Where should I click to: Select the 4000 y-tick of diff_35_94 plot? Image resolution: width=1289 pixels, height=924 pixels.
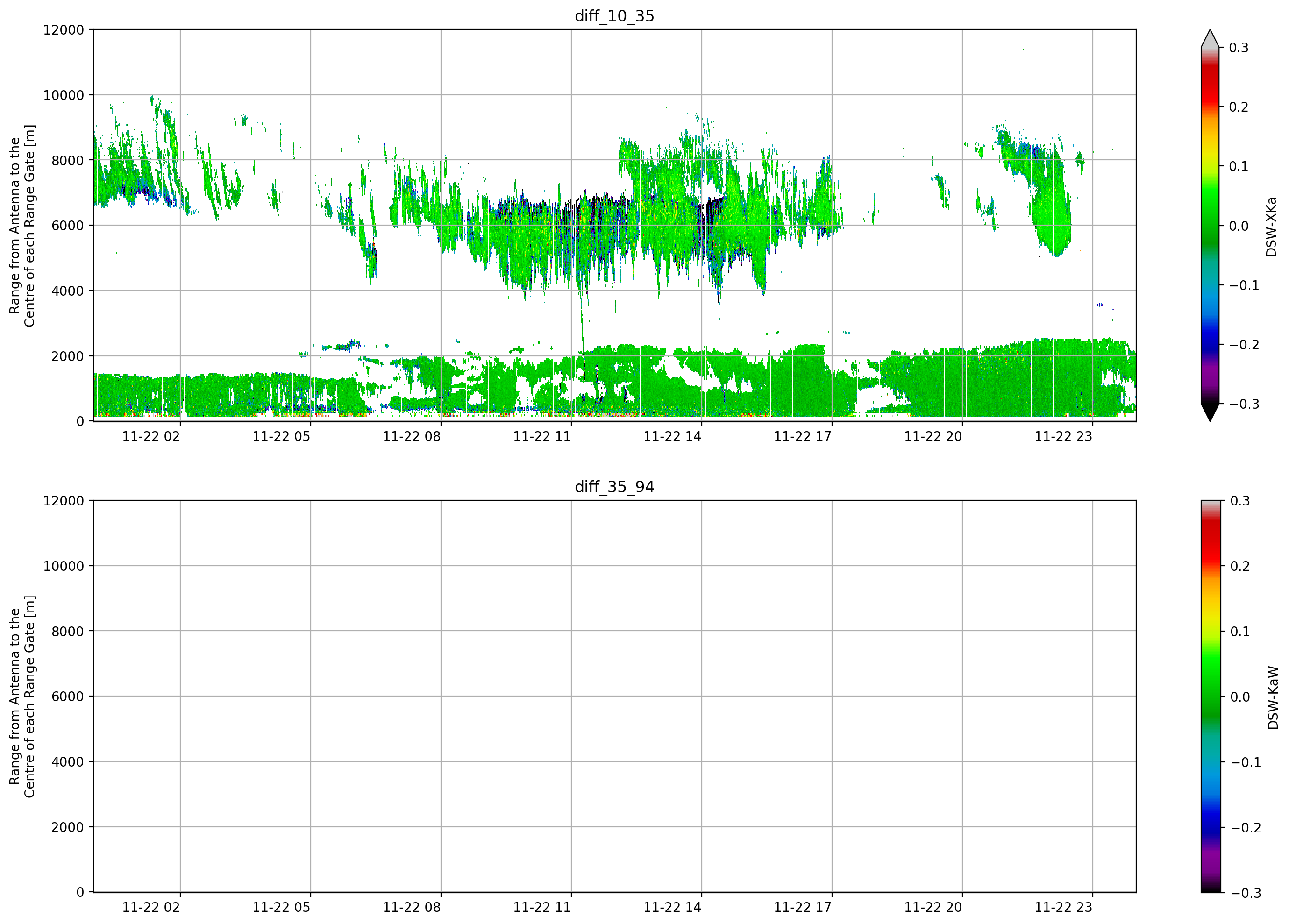pos(68,762)
